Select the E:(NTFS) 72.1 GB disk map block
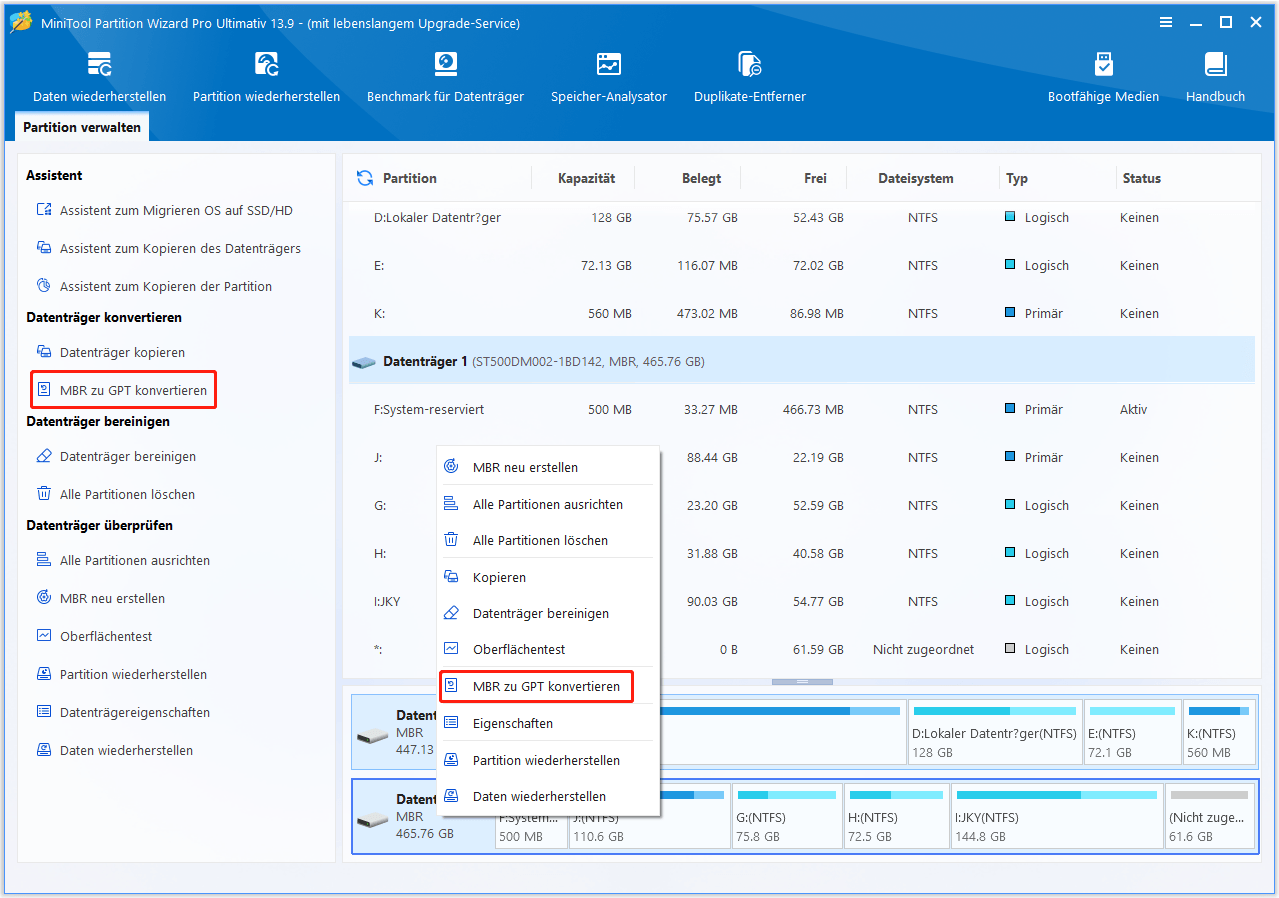 point(1132,733)
